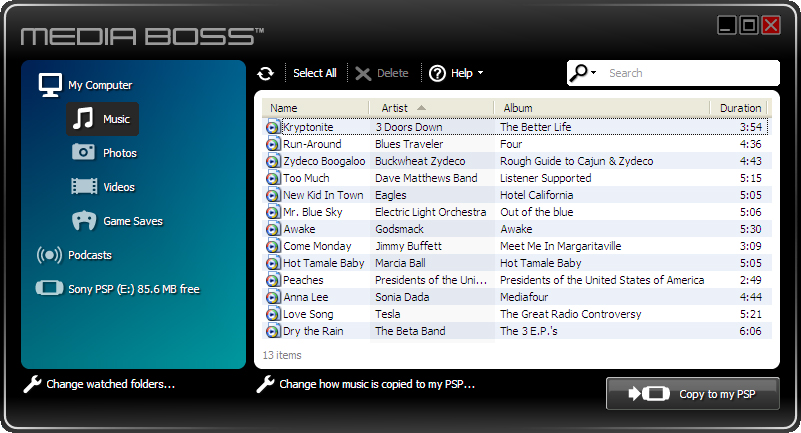Click the New Kid In Town file icon

(x=273, y=195)
